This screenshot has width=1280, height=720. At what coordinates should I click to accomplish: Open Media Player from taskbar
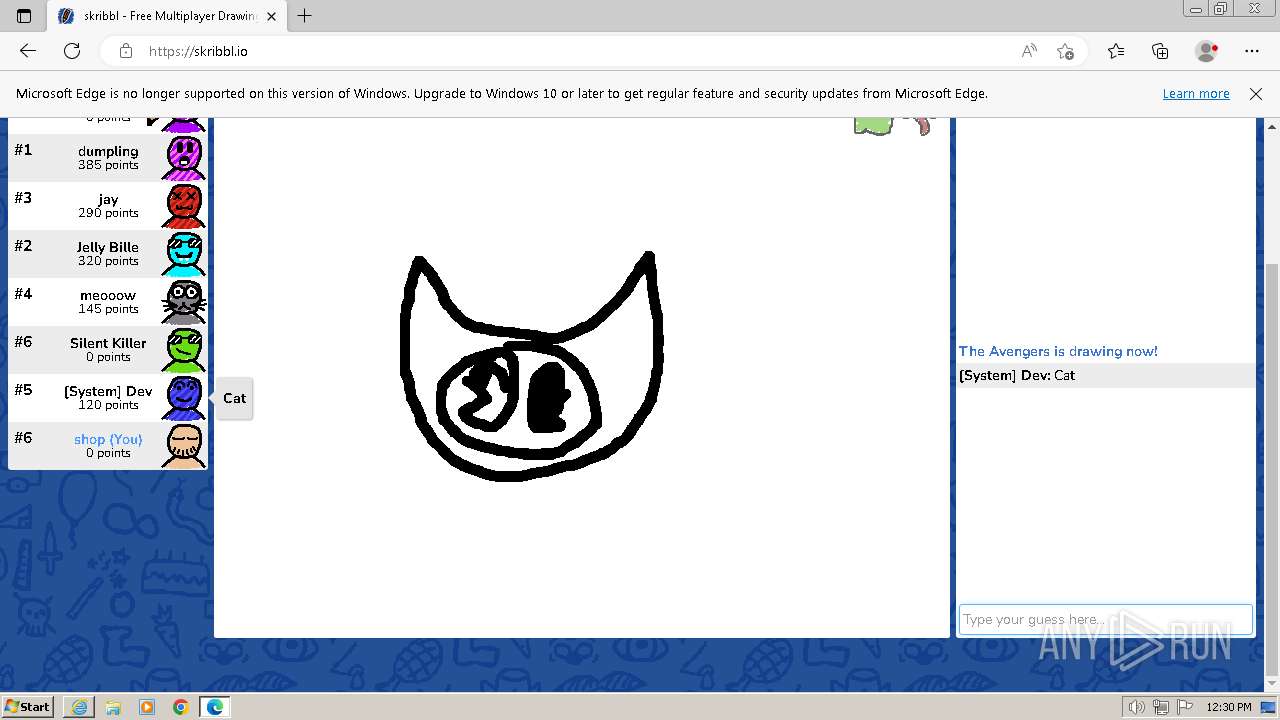(147, 707)
